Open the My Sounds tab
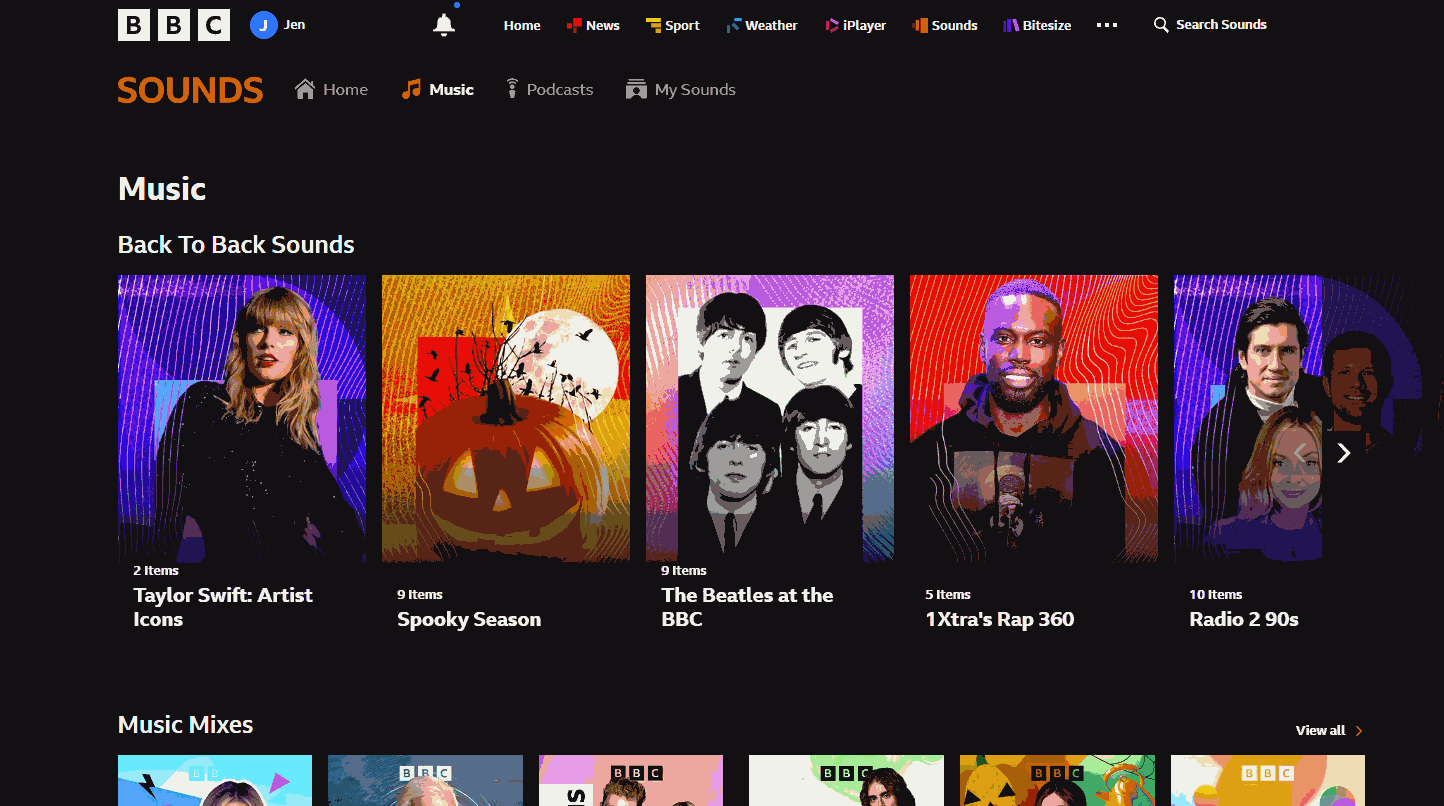This screenshot has width=1444, height=806. 681,89
